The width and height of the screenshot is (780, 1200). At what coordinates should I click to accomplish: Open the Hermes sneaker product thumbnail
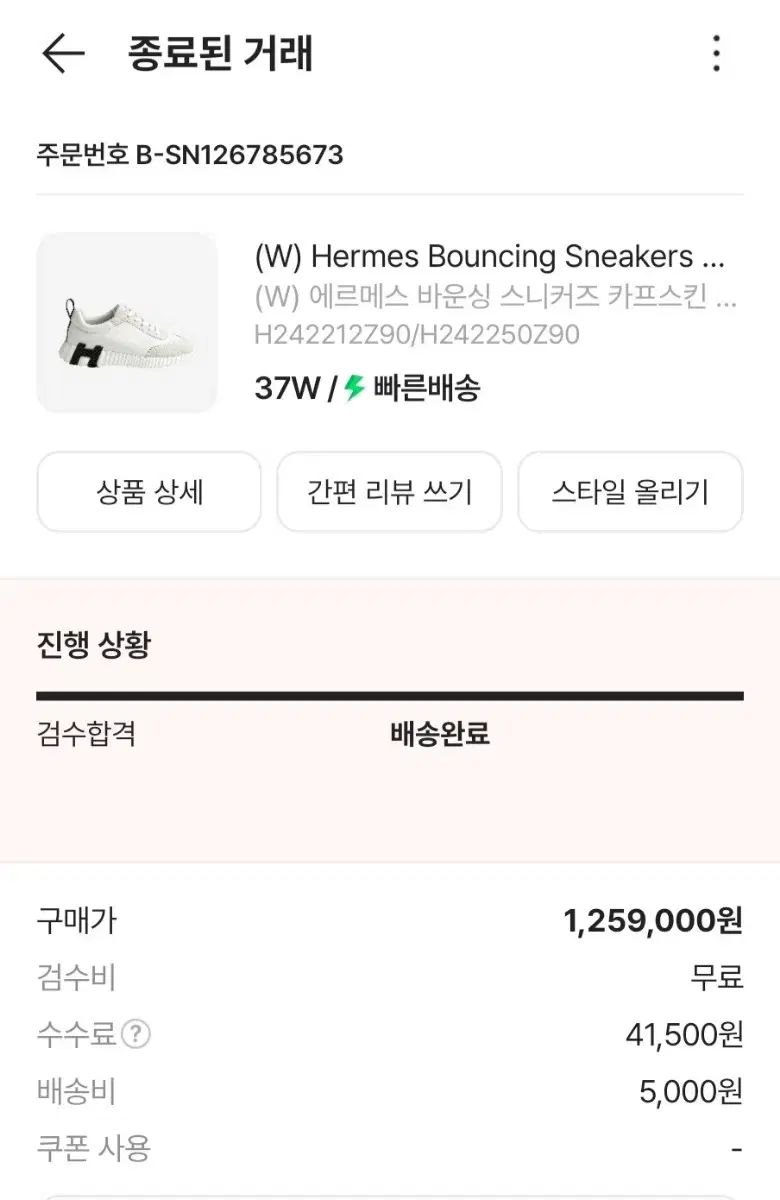coord(127,323)
